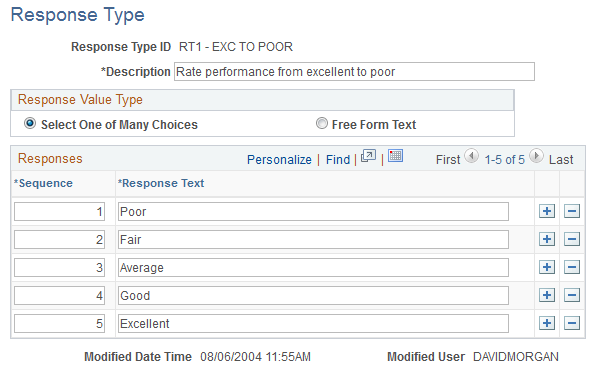
Task: Click sequence field containing 5
Action: click(x=59, y=324)
